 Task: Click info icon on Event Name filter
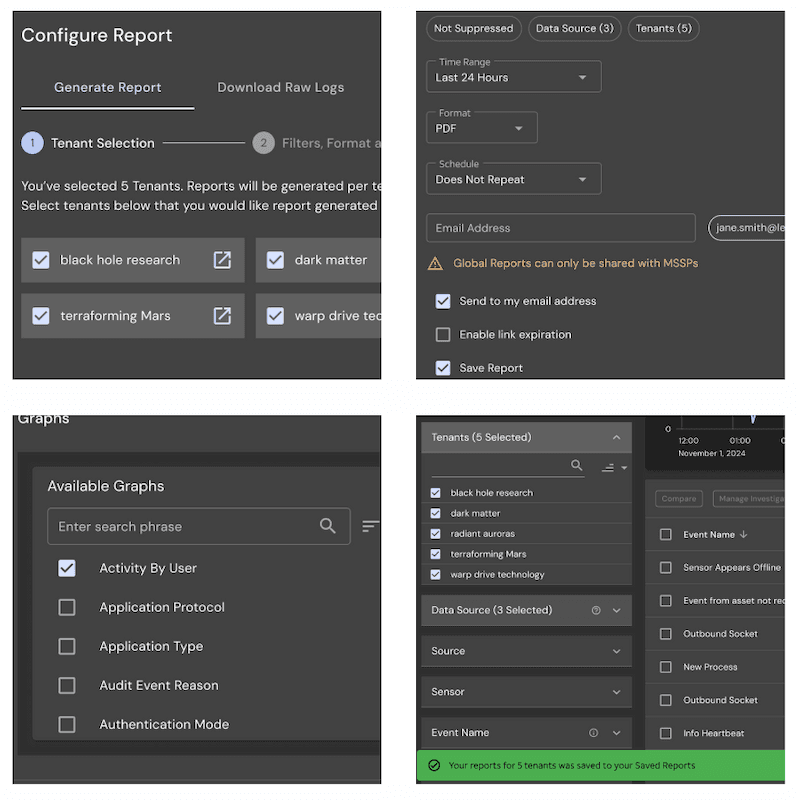click(593, 733)
